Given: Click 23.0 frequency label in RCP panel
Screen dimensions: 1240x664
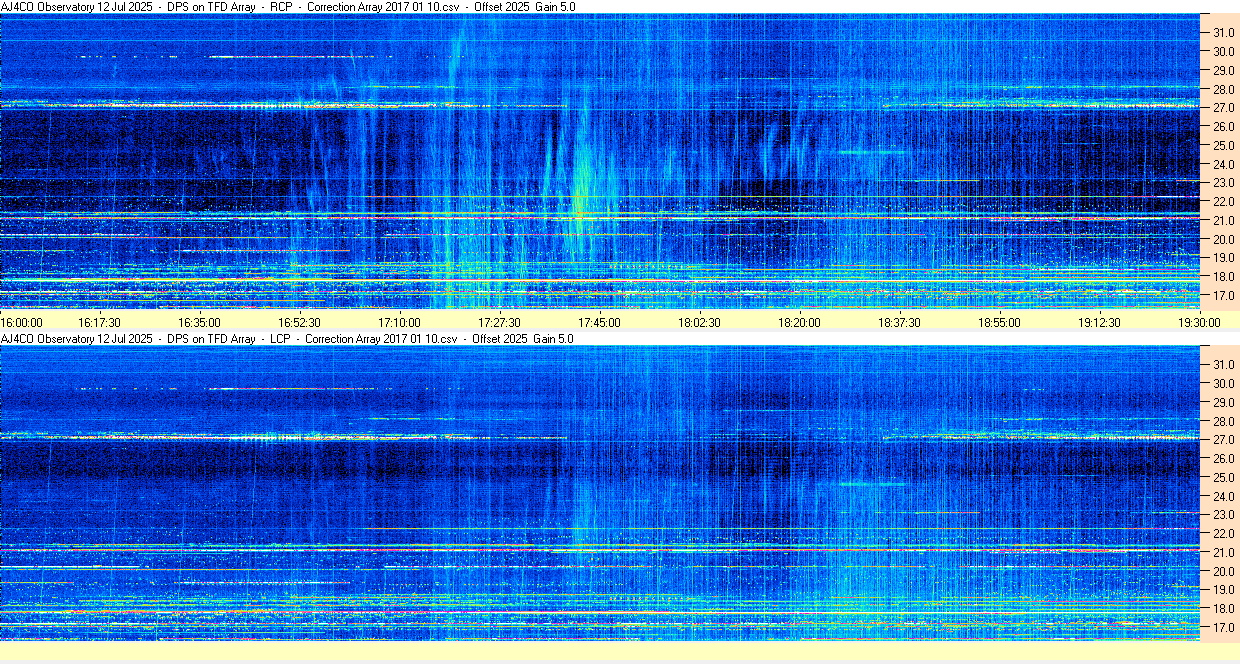Looking at the screenshot, I should 1223,184.
